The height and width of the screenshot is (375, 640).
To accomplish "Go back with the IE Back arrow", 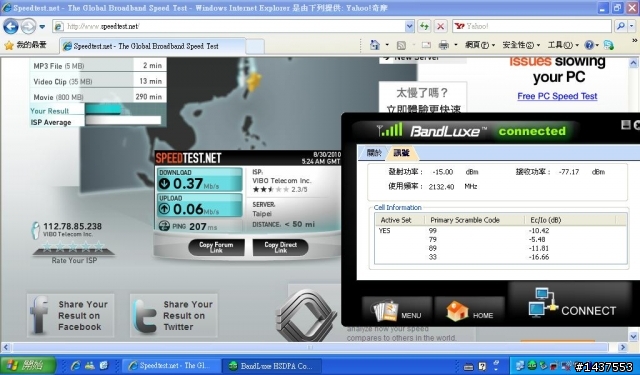I will point(11,27).
